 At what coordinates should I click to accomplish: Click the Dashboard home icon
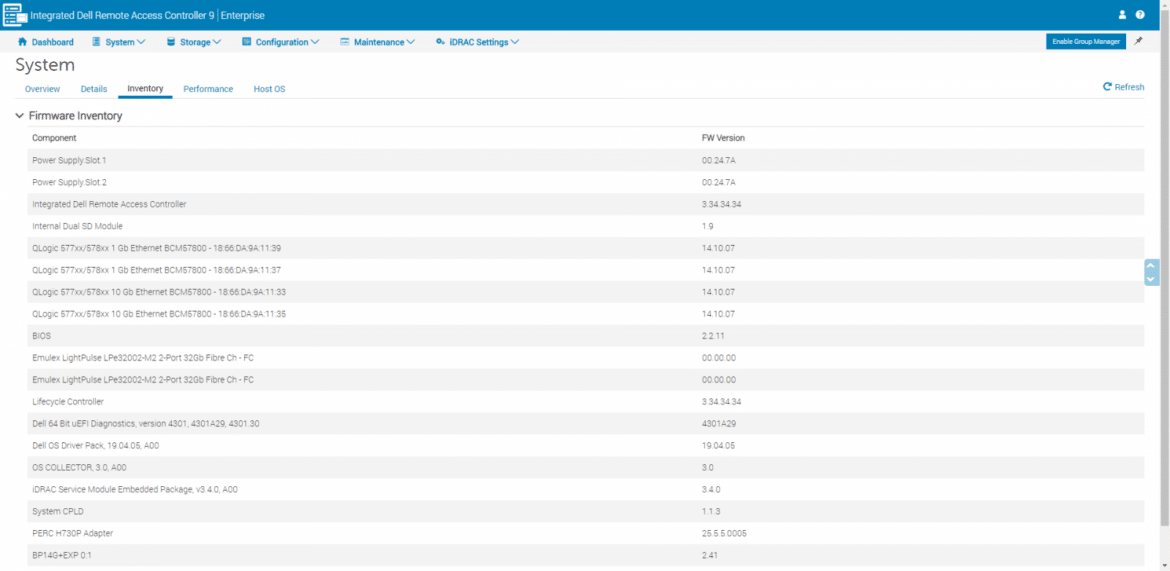tap(22, 42)
